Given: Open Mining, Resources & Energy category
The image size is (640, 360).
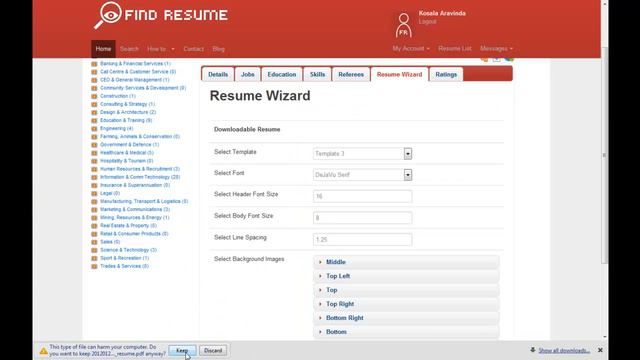Looking at the screenshot, I should pyautogui.click(x=135, y=218).
